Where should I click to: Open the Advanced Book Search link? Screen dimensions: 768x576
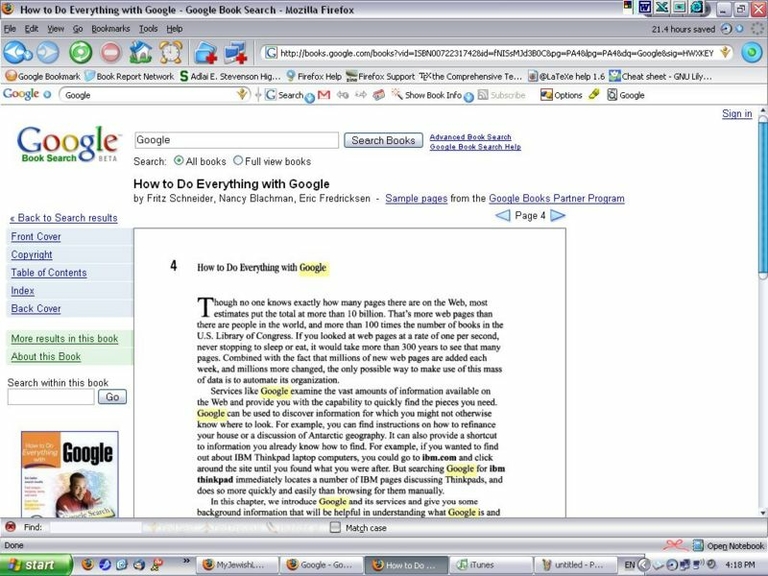[470, 137]
